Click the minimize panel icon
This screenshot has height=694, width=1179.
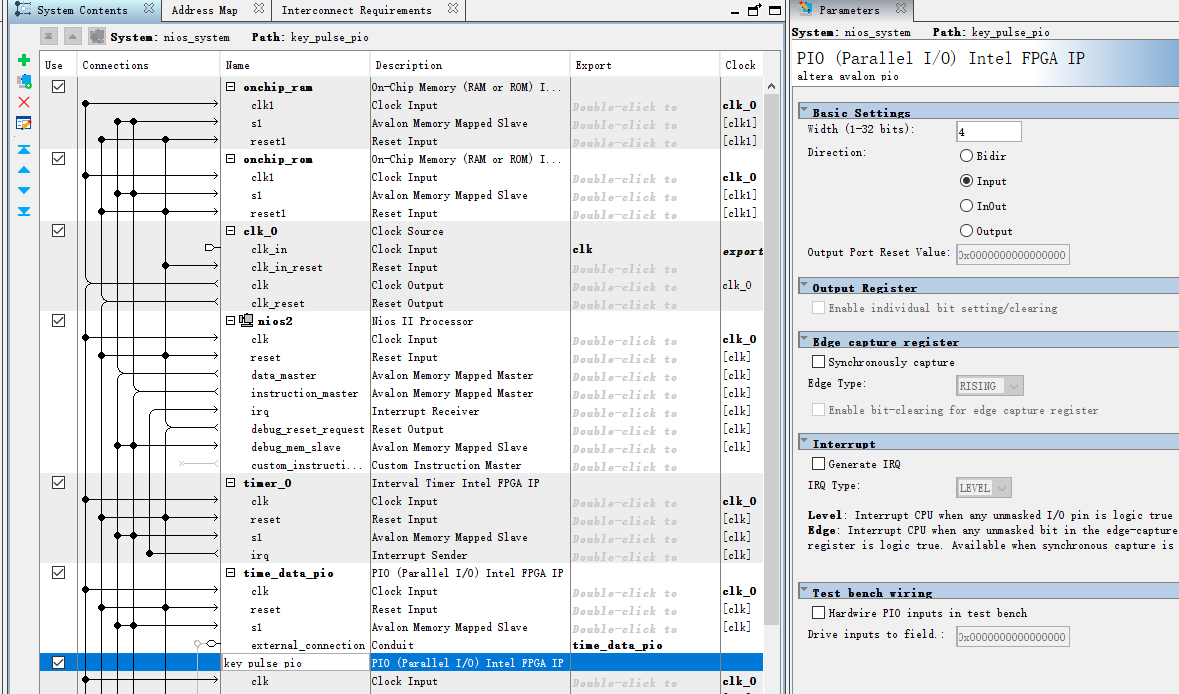click(735, 12)
